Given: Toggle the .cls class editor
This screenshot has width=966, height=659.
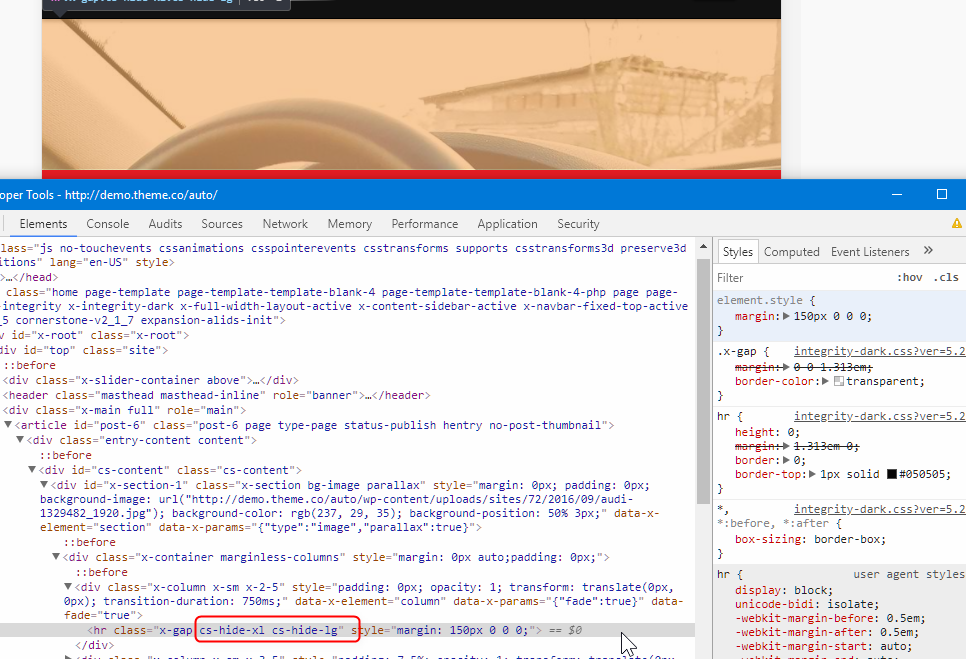Looking at the screenshot, I should [x=945, y=278].
